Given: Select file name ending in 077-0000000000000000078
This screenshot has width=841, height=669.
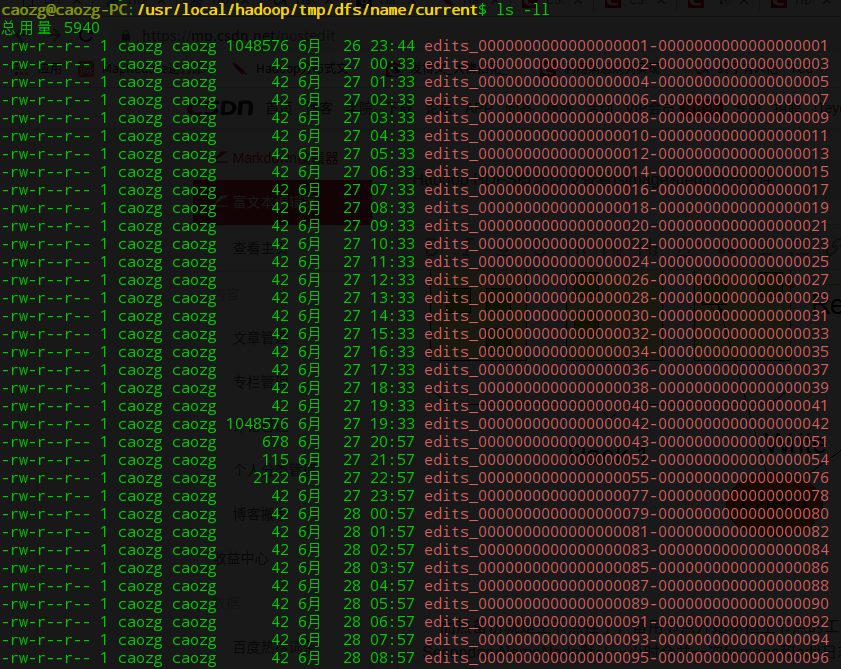Looking at the screenshot, I should click(626, 496).
